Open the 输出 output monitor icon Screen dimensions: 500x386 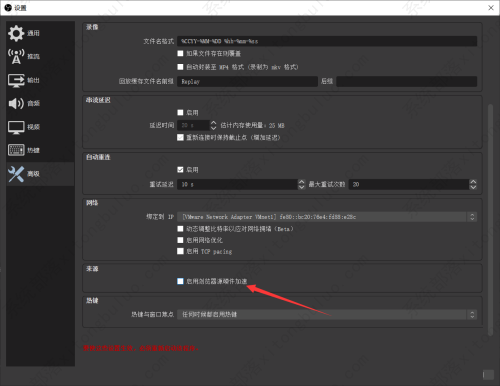coord(16,80)
